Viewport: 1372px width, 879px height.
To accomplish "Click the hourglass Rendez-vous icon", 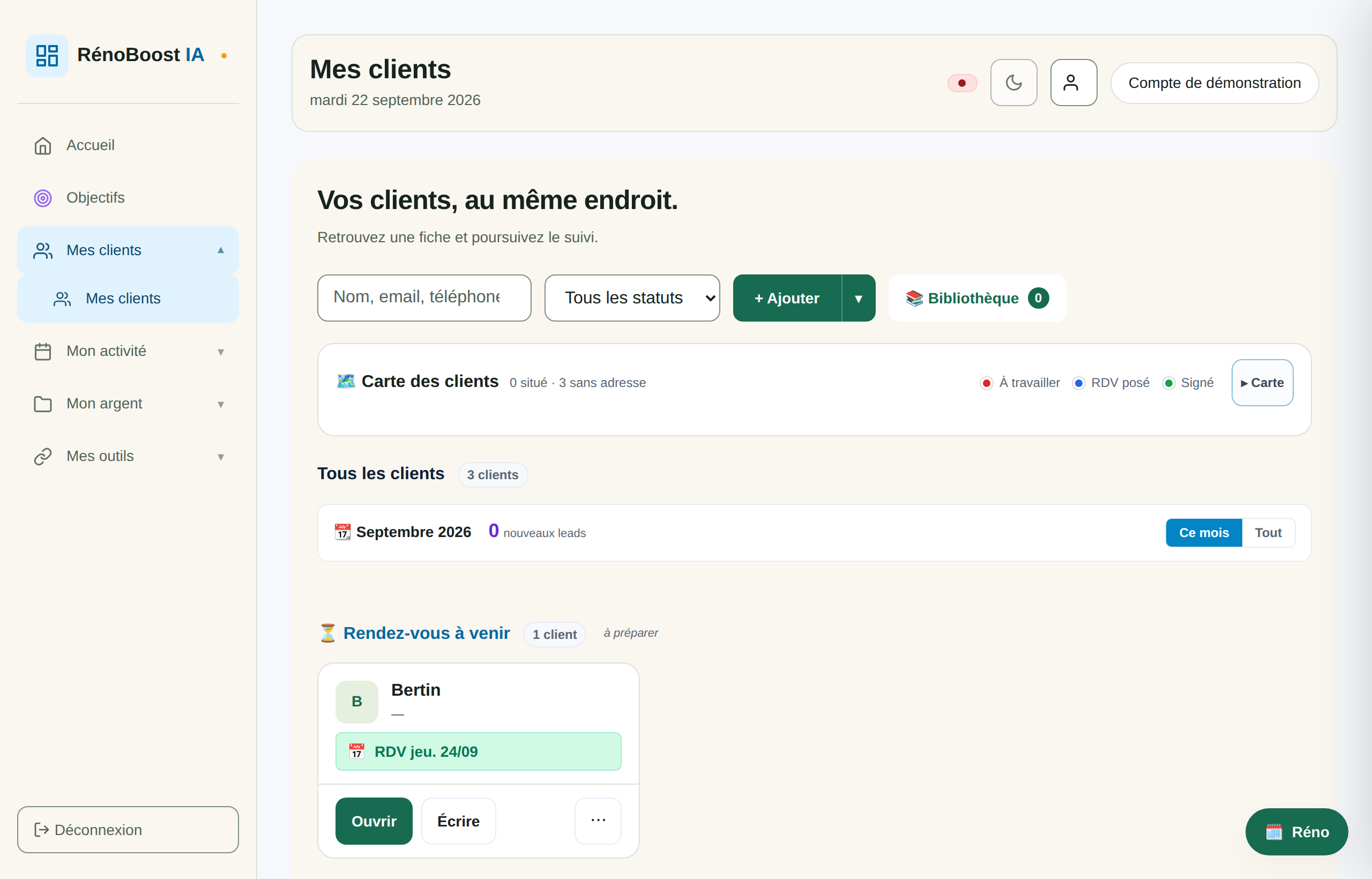I will 327,633.
